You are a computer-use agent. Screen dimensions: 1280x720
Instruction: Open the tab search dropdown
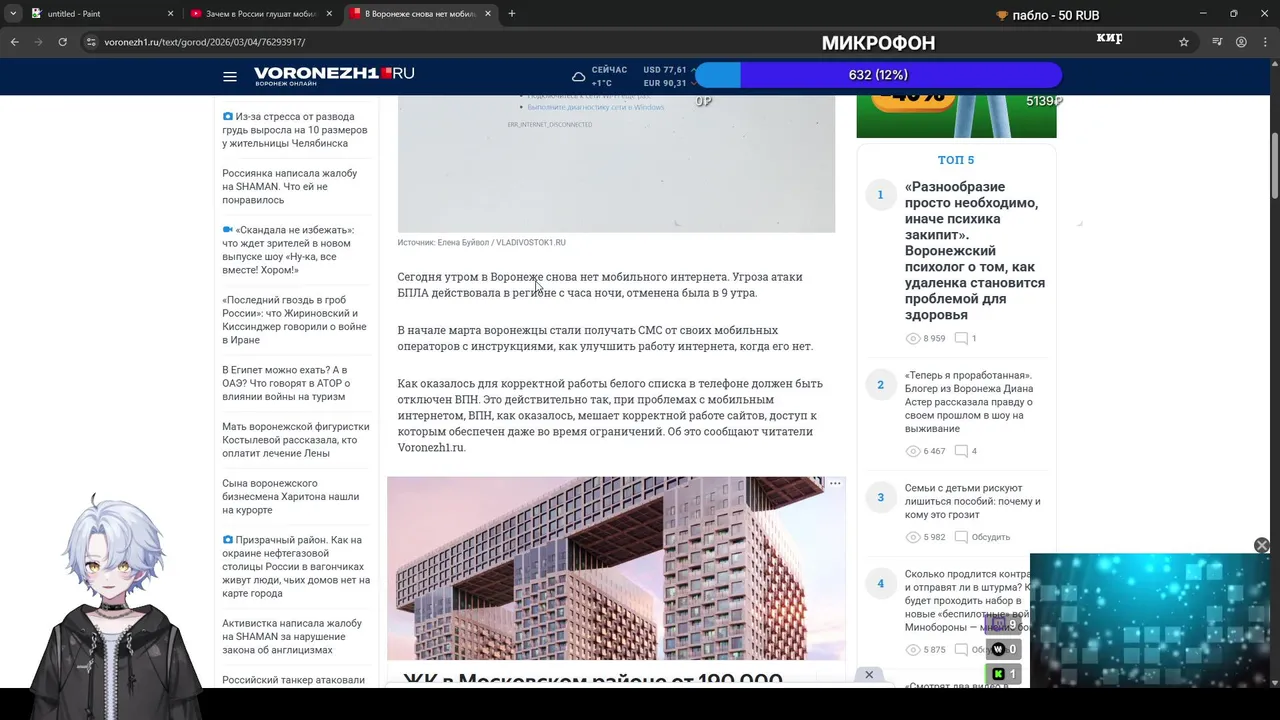click(x=13, y=14)
